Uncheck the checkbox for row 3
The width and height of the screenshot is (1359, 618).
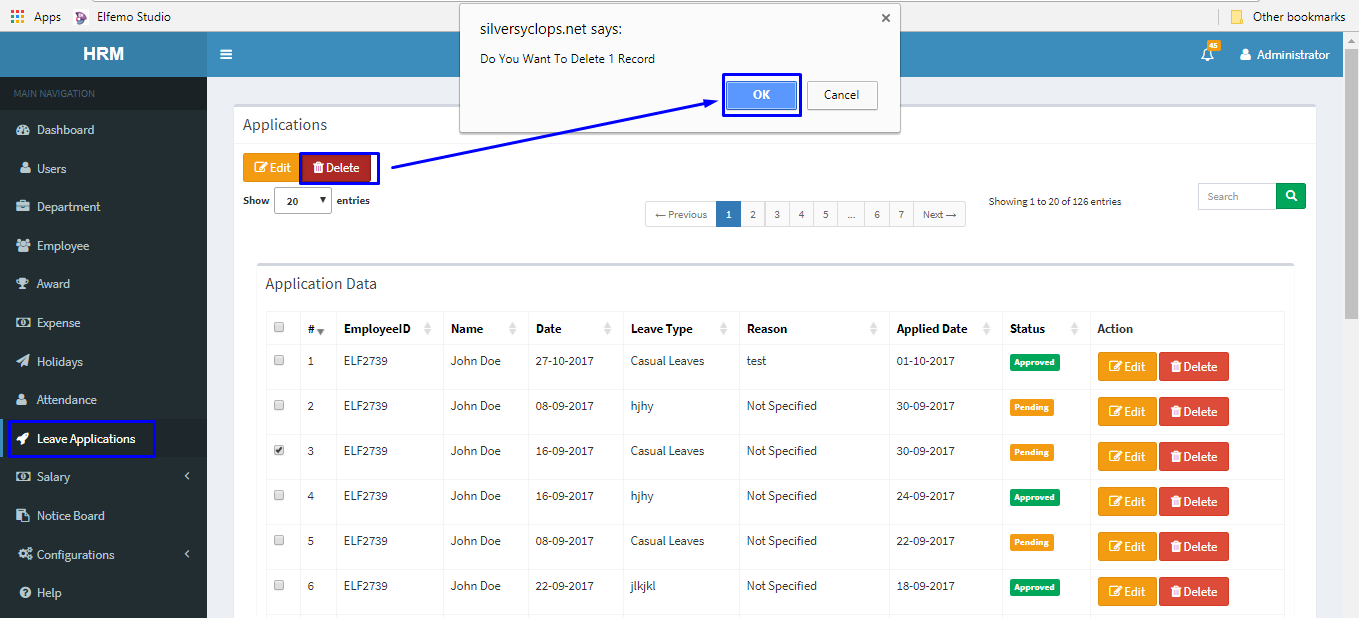[279, 450]
